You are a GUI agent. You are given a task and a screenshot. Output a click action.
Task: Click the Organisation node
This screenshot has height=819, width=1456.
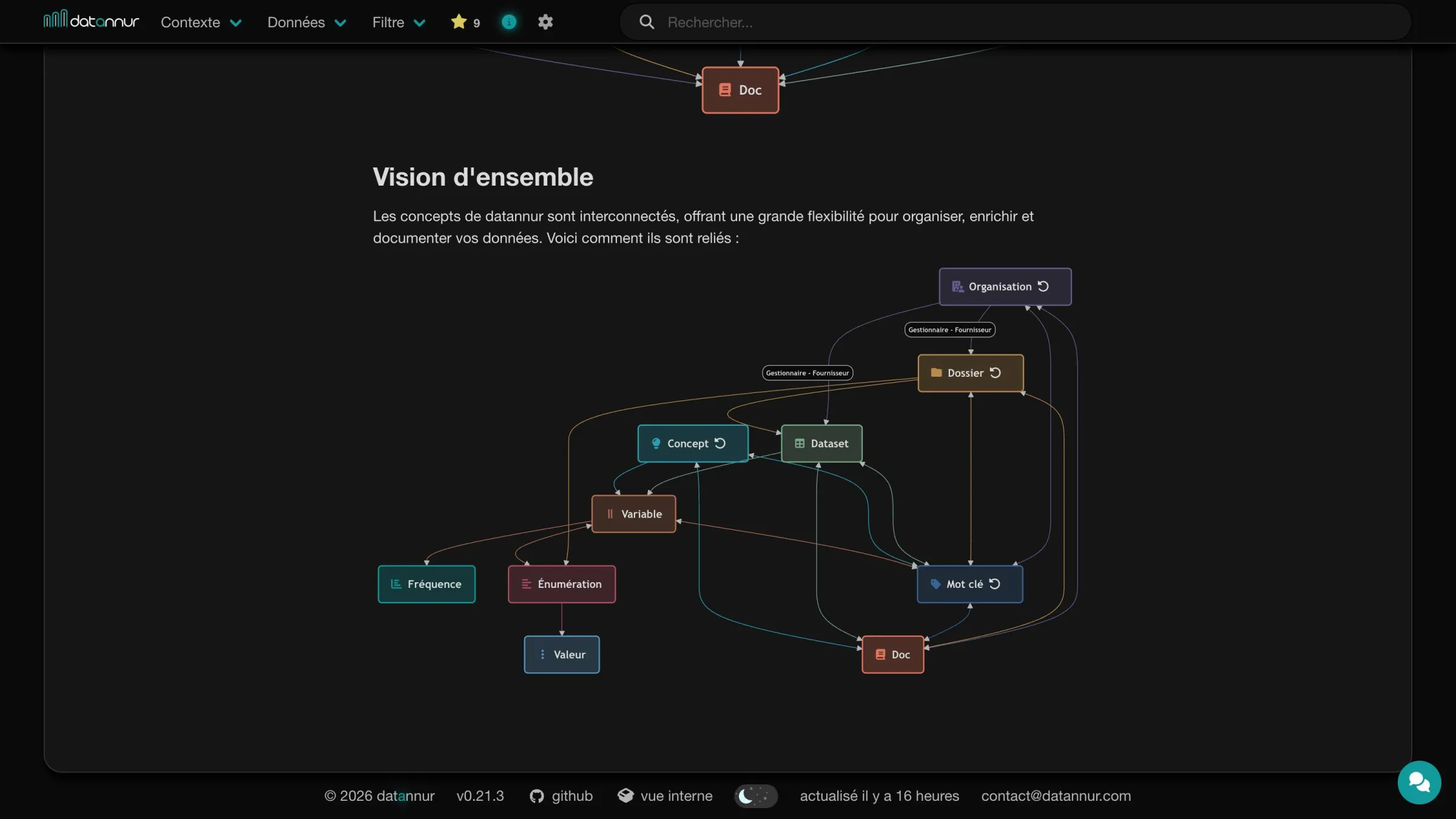1005,286
